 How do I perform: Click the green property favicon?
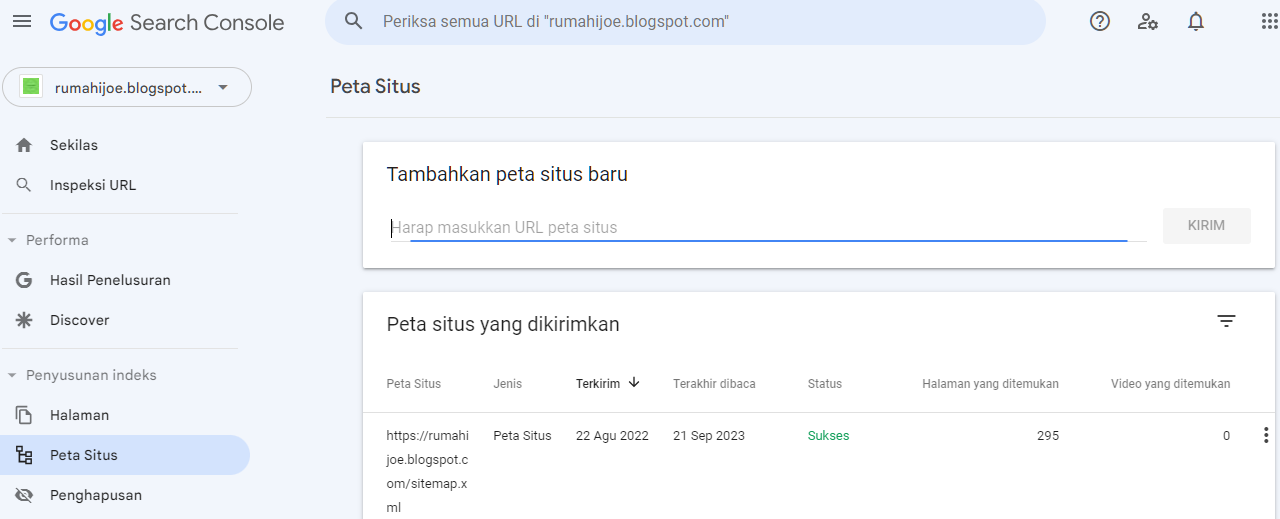click(x=31, y=87)
